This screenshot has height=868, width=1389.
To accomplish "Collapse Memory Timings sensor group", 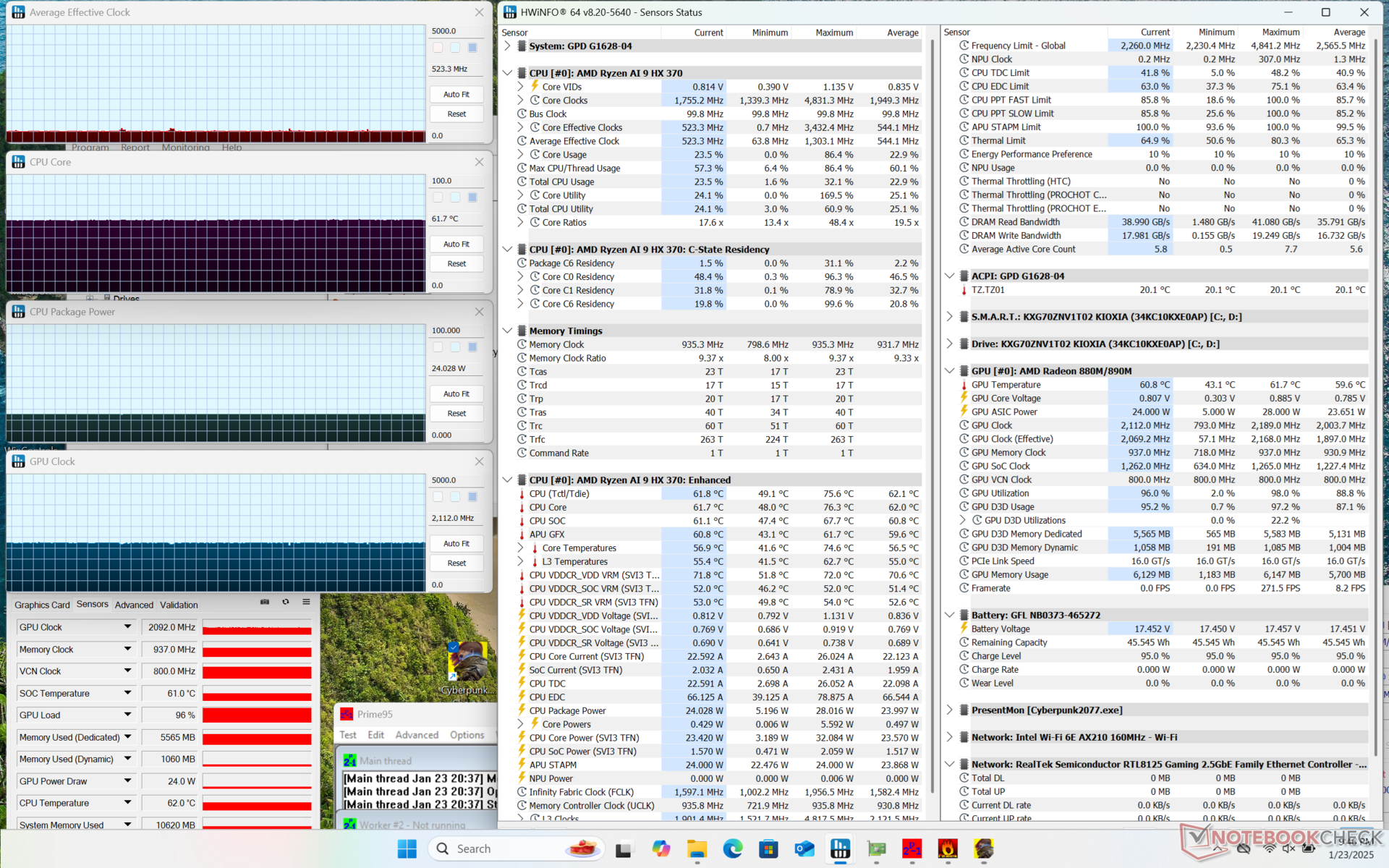I will [507, 331].
